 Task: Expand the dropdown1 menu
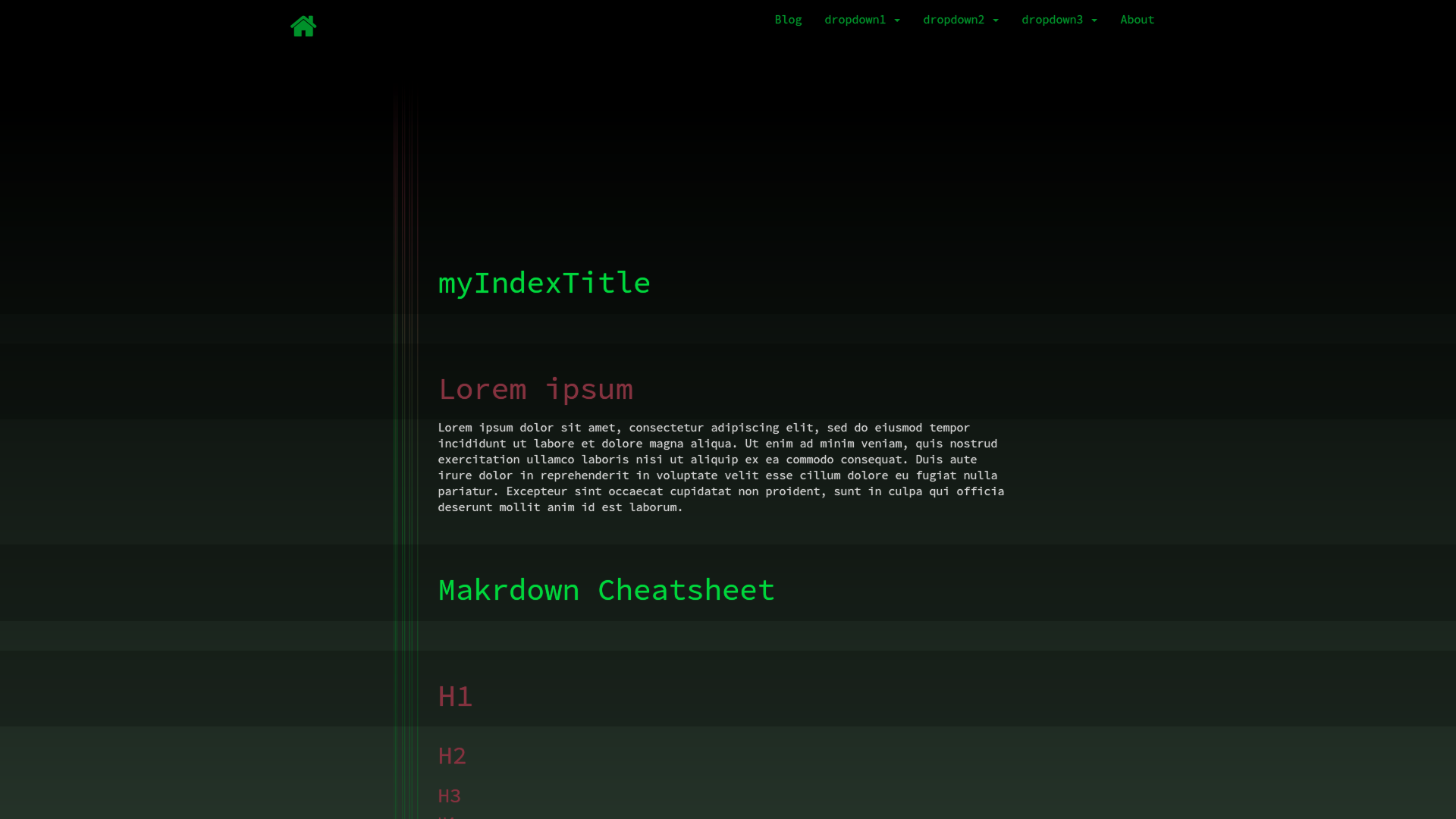click(x=855, y=20)
